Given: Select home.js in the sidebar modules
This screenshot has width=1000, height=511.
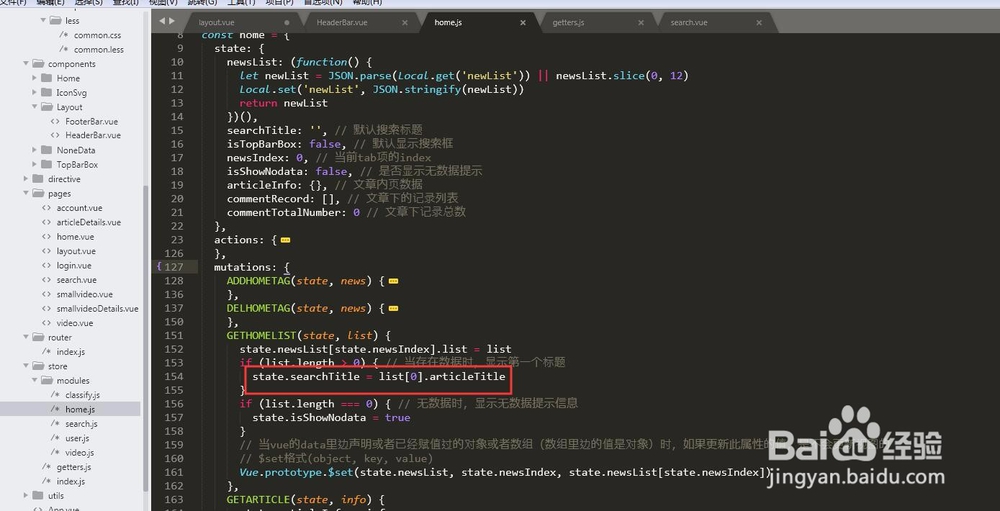Looking at the screenshot, I should pyautogui.click(x=80, y=410).
